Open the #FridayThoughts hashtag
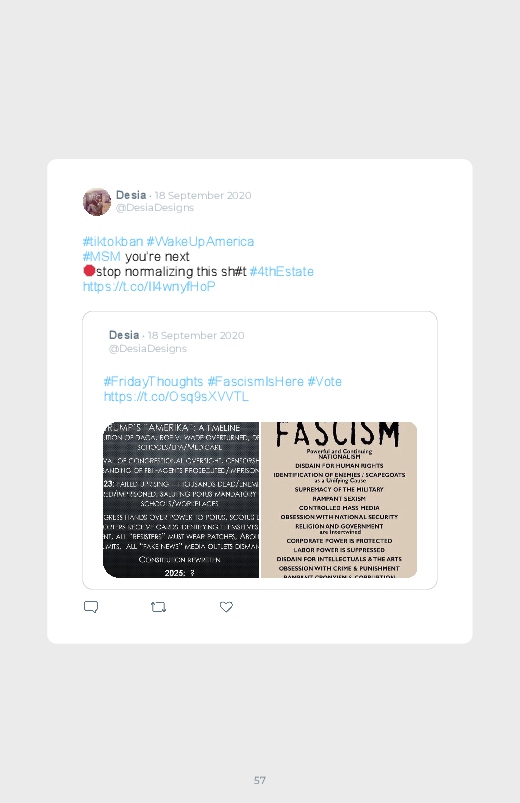The height and width of the screenshot is (803, 520). [153, 382]
